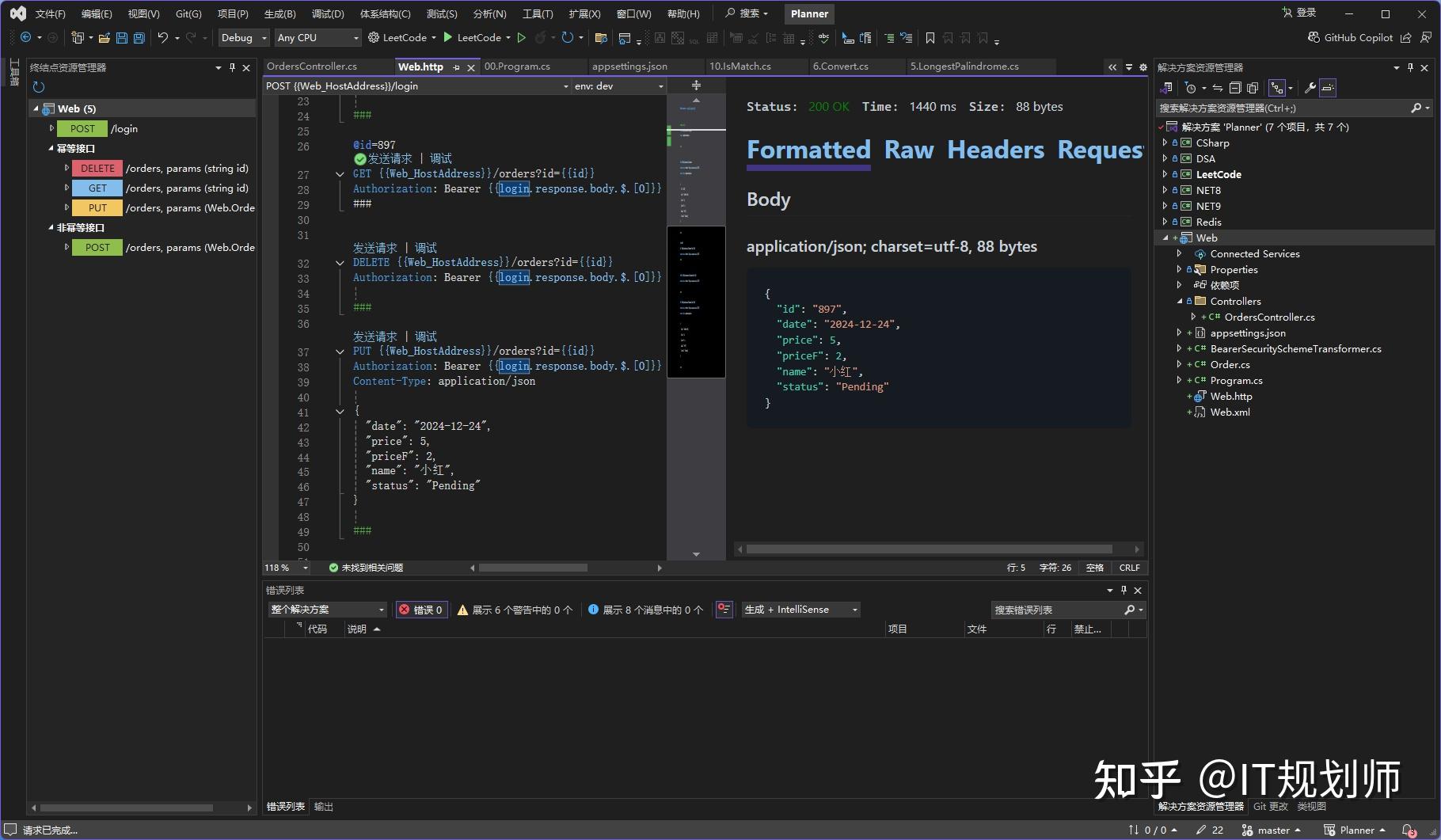Open the env: dev environment dropdown
This screenshot has height=840, width=1441.
pyautogui.click(x=618, y=86)
